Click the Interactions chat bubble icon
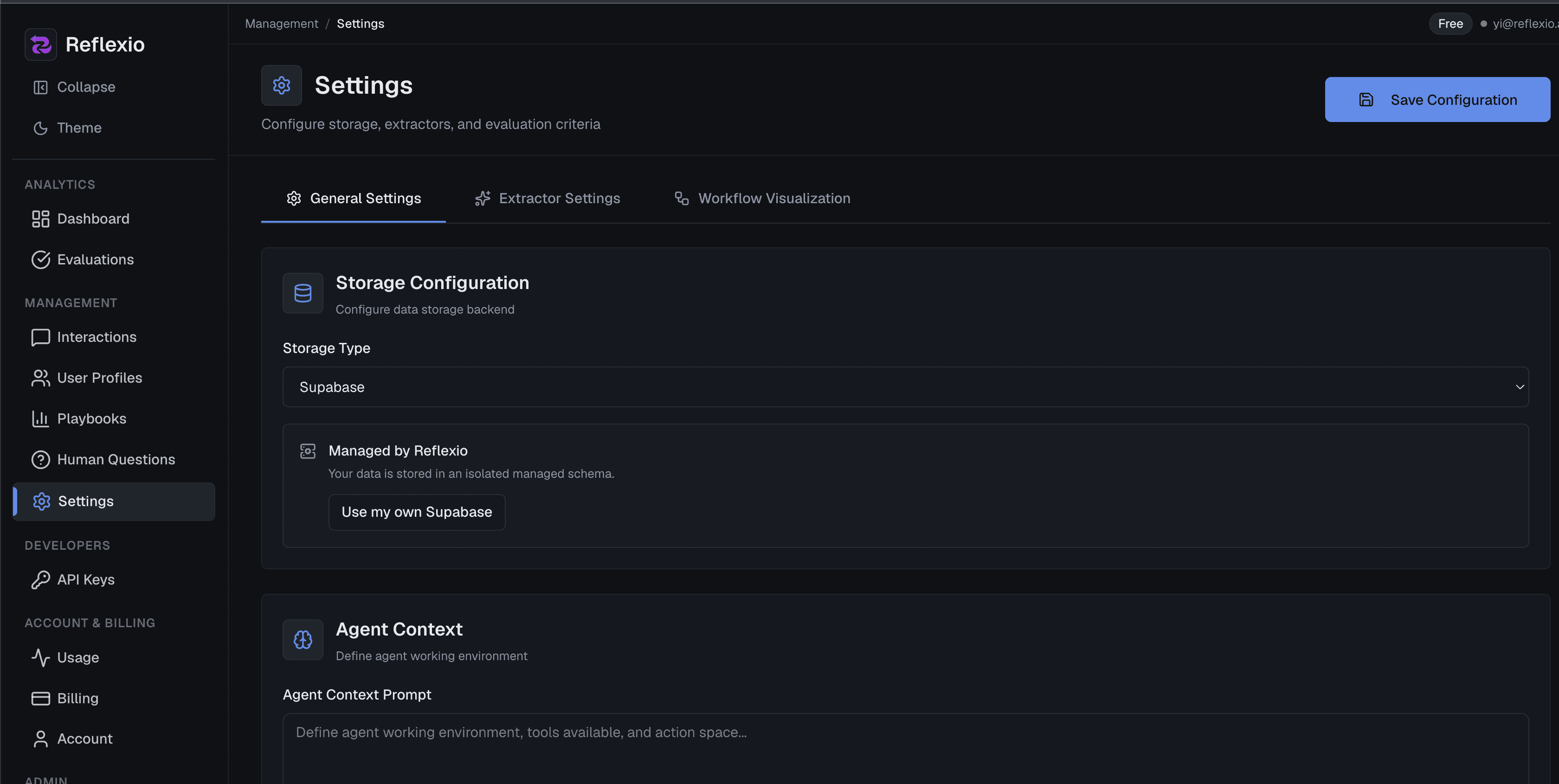 [40, 337]
